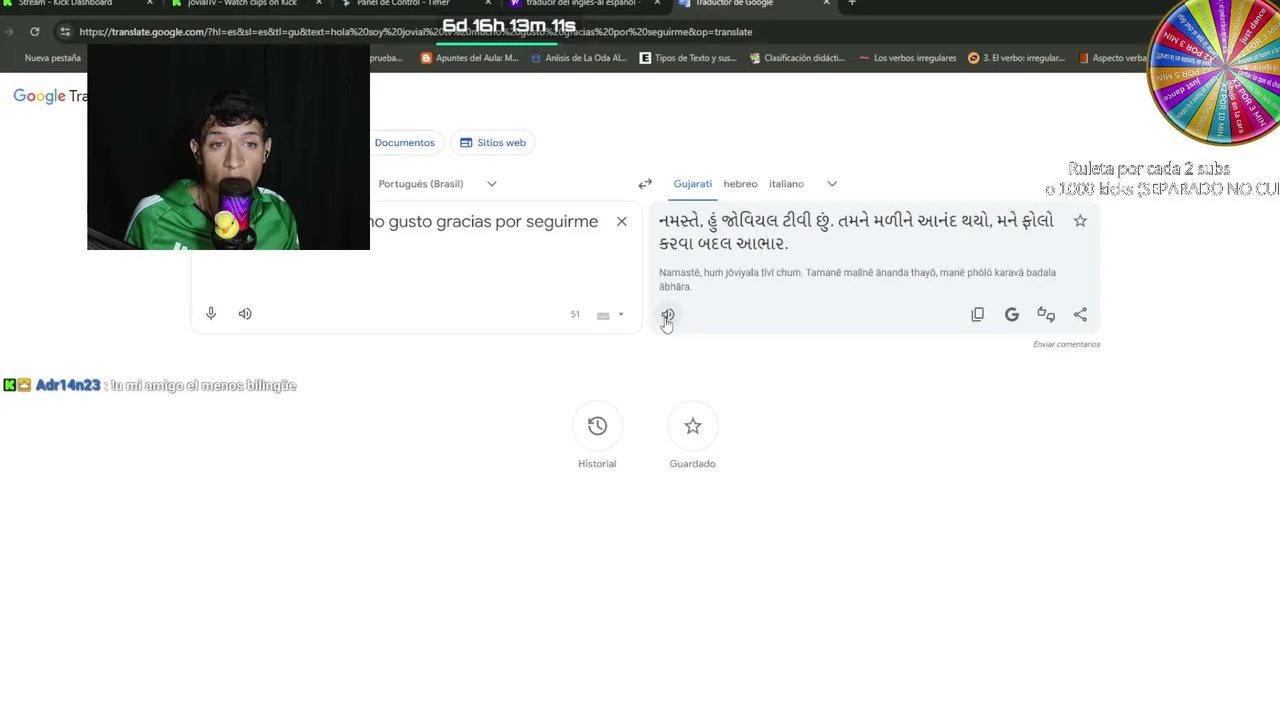Expand the target language list chevron

[832, 184]
